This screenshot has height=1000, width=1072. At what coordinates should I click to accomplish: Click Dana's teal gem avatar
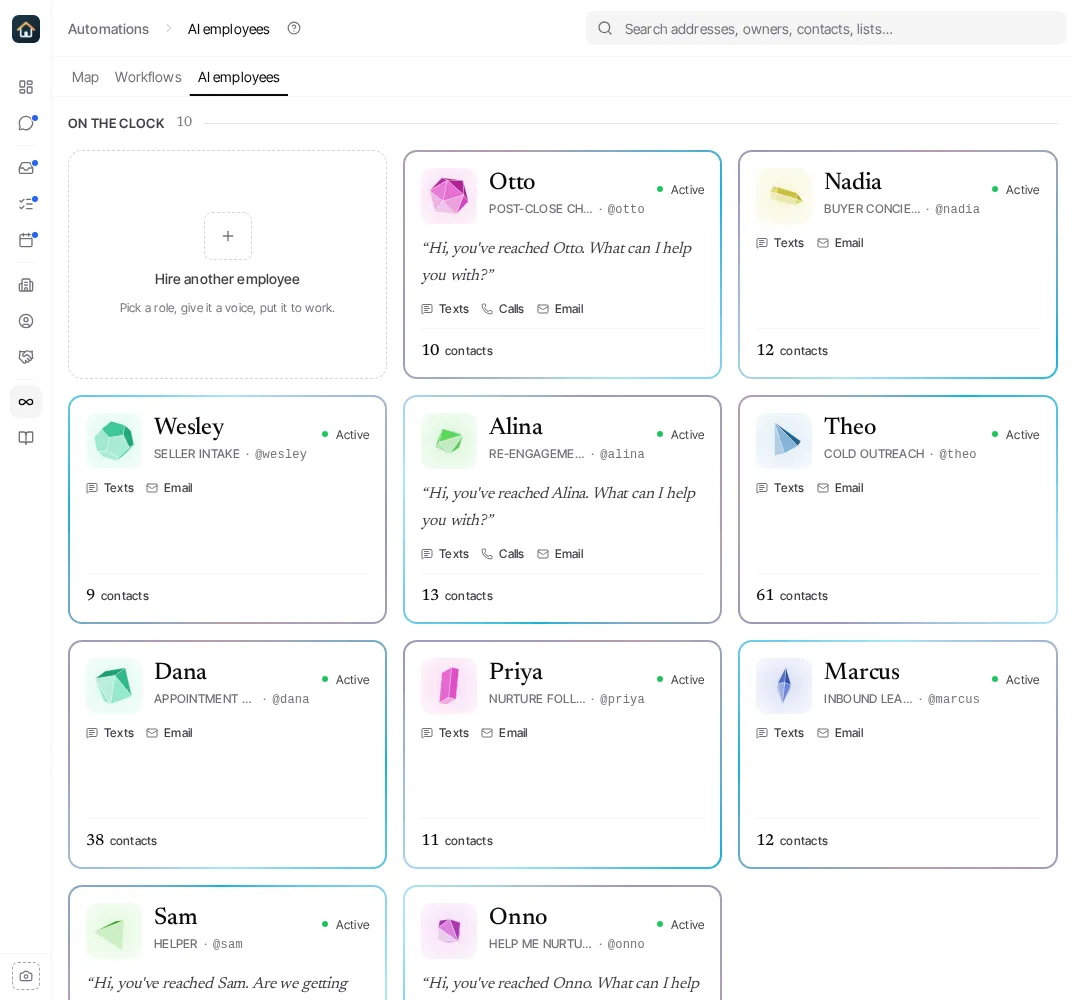coord(113,686)
